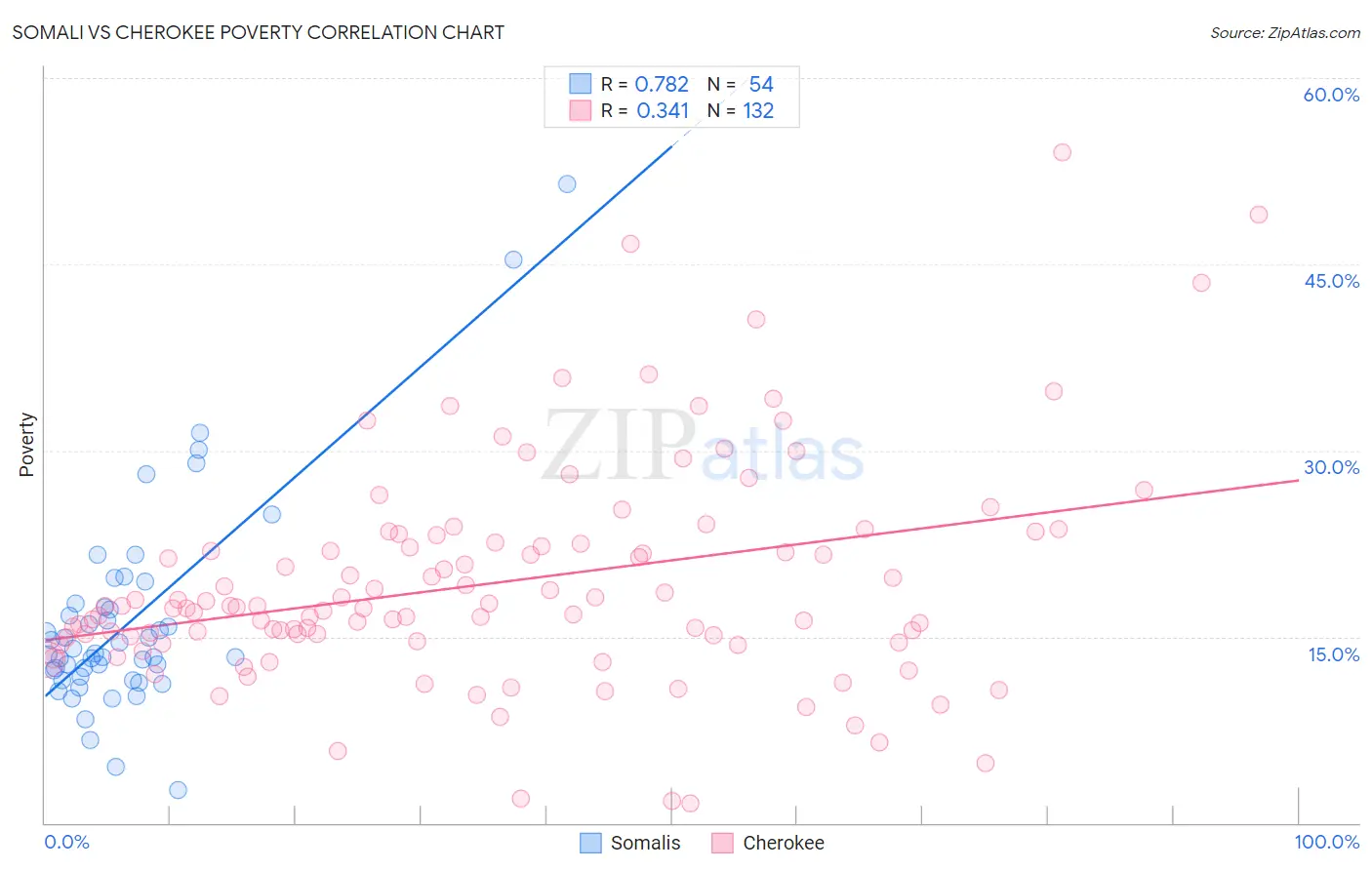Screen dimensions: 1372x870
Task: Click the Poverty axis title
Action: 26,445
